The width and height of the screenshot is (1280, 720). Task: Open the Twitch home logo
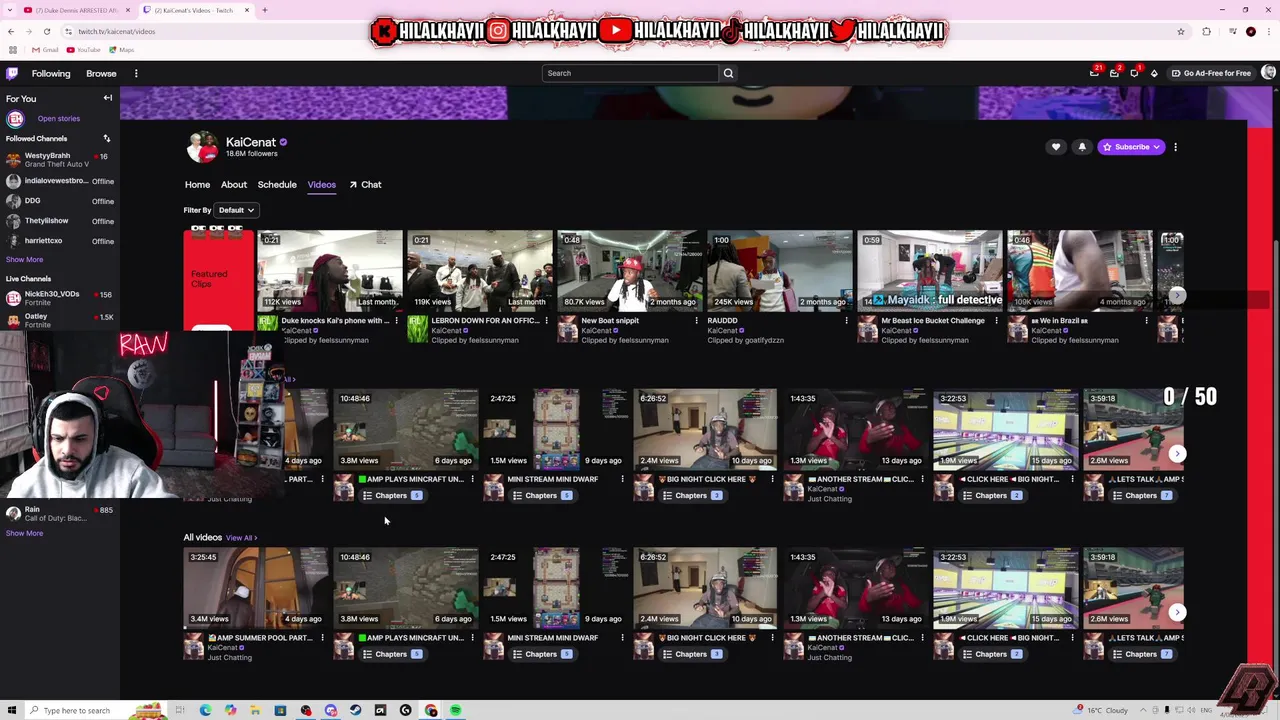tap(12, 73)
